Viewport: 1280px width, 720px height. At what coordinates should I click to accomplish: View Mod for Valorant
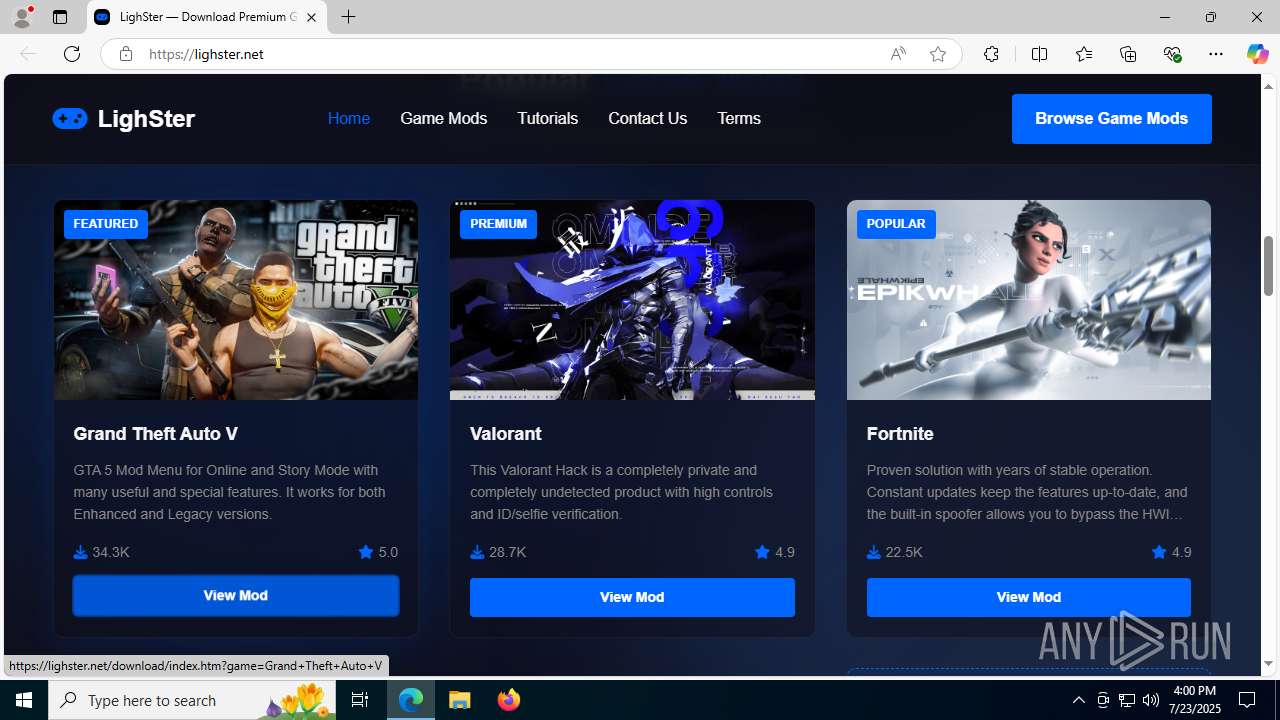tap(632, 597)
